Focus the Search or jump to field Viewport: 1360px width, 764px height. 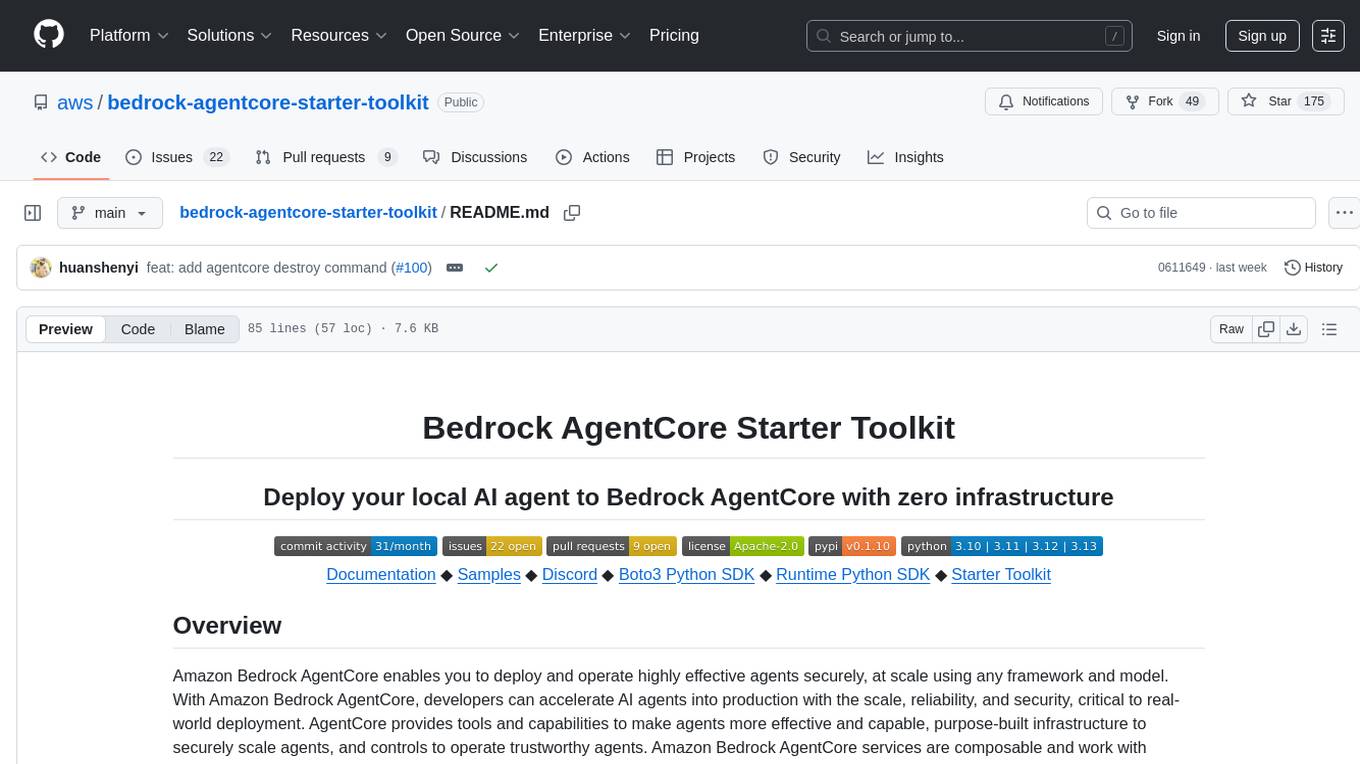pyautogui.click(x=969, y=35)
